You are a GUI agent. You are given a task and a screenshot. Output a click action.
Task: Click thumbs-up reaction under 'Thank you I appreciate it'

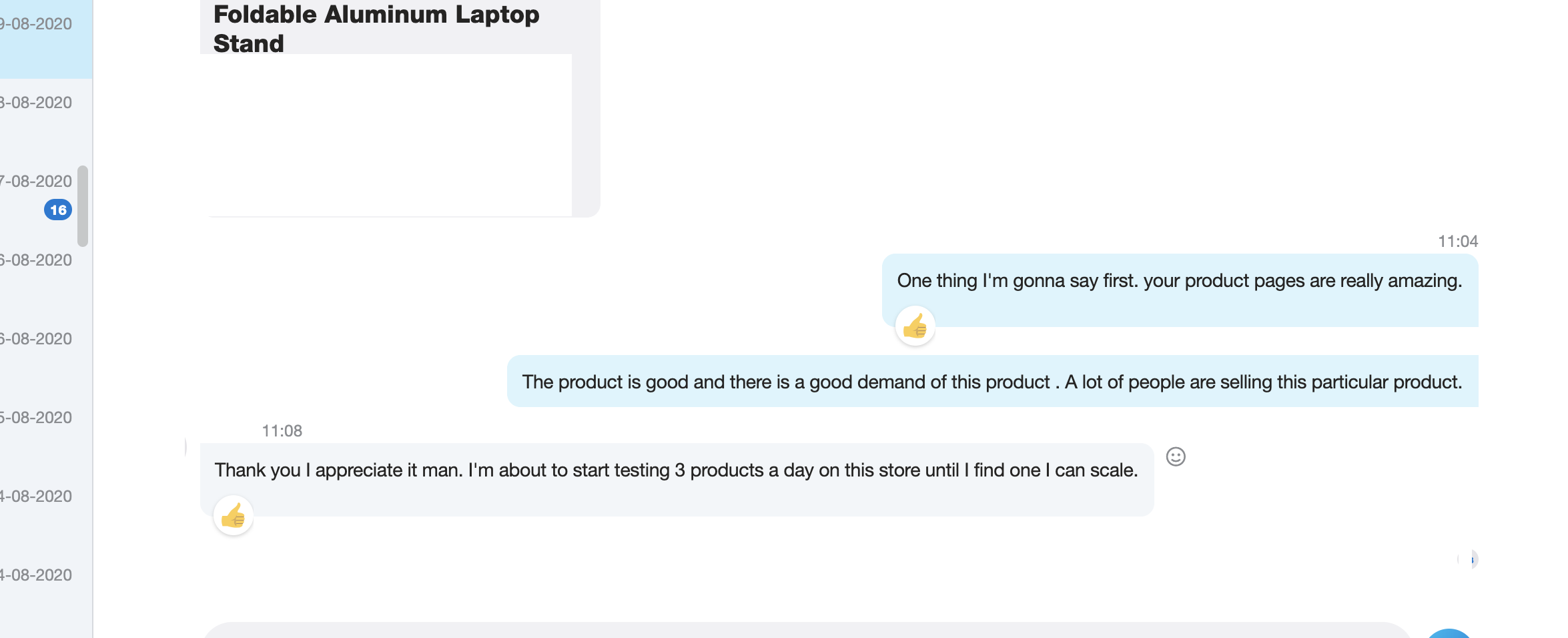pos(233,516)
